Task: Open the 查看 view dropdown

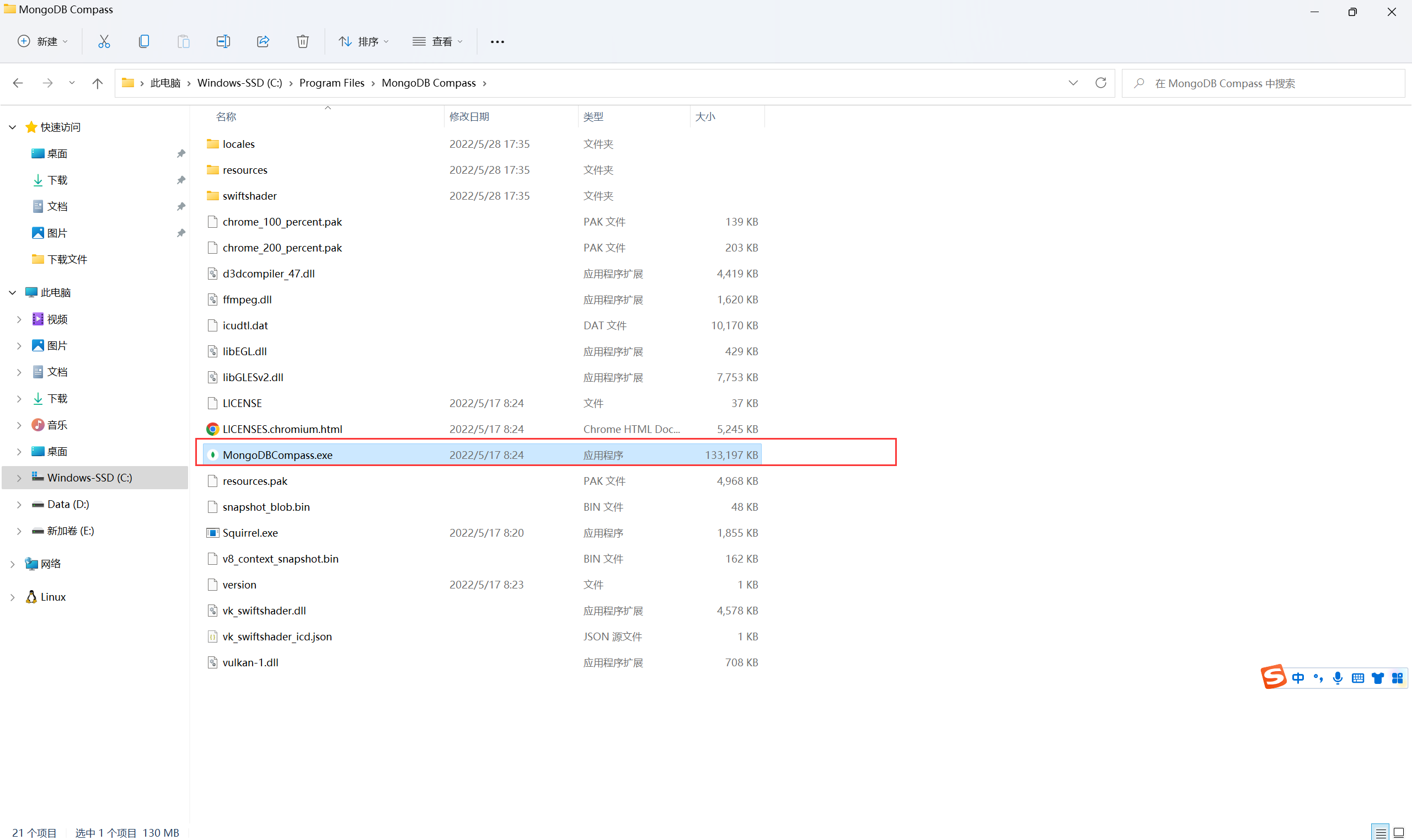Action: point(437,41)
